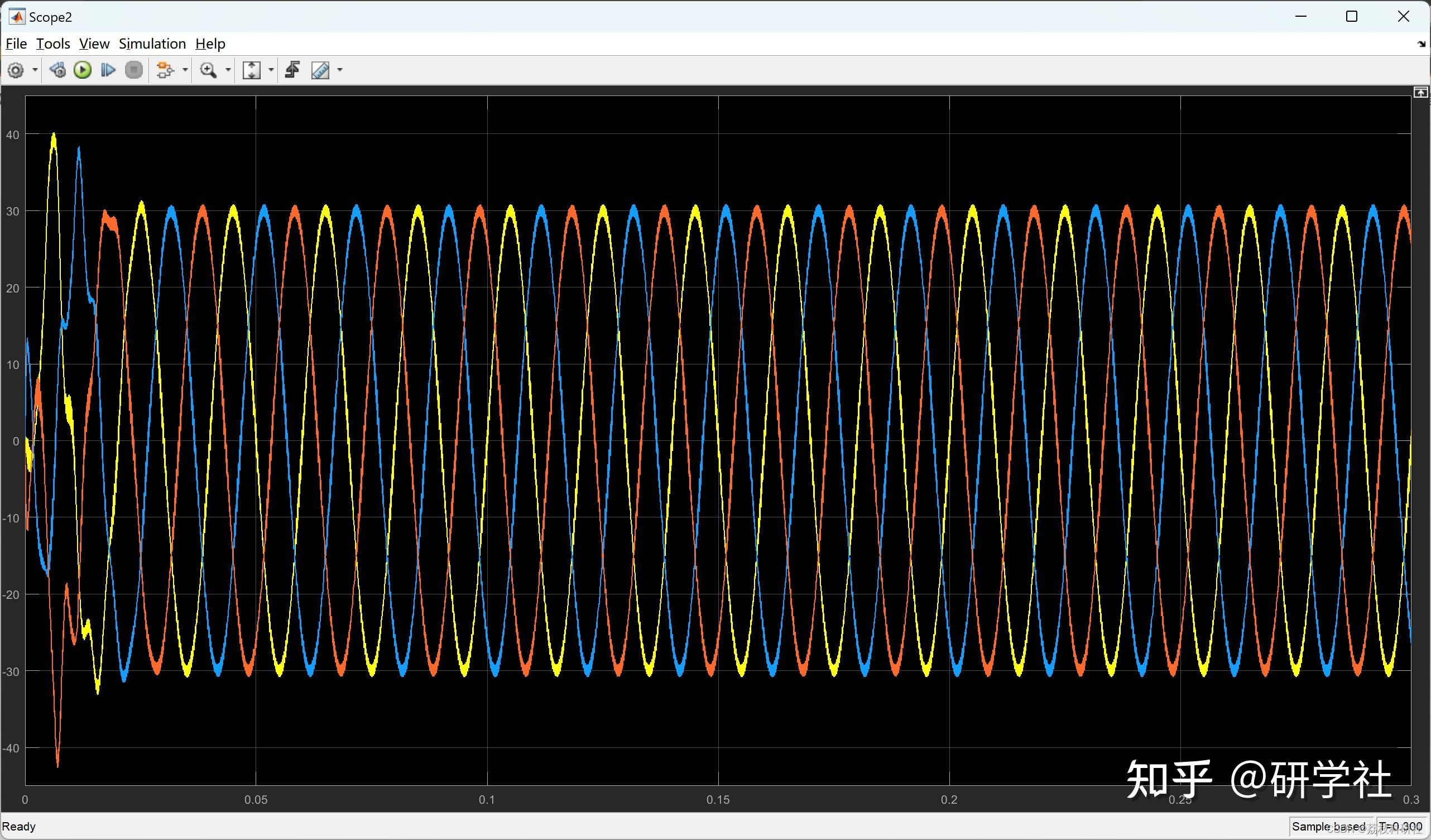Open the Configuration Properties gear icon
The width and height of the screenshot is (1431, 840).
[x=15, y=69]
